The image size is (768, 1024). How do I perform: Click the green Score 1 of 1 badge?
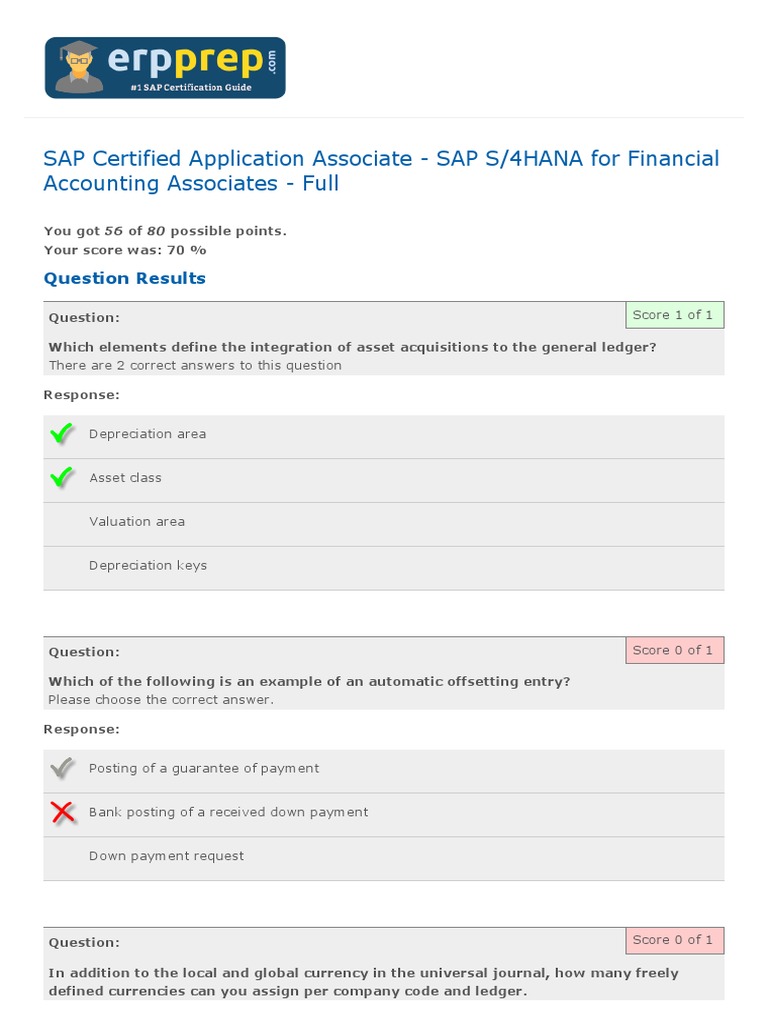(674, 315)
